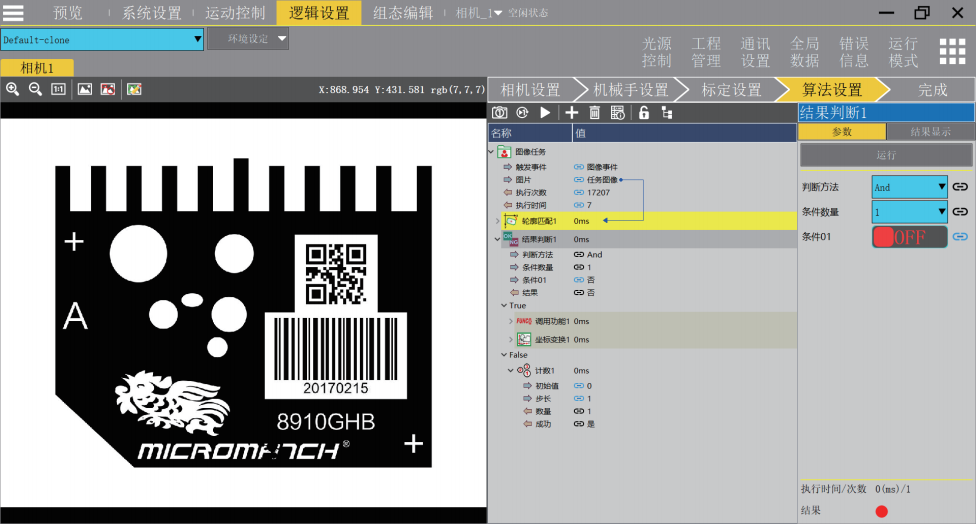Reset image view with 1:1 icon
This screenshot has width=976, height=524.
[58, 89]
